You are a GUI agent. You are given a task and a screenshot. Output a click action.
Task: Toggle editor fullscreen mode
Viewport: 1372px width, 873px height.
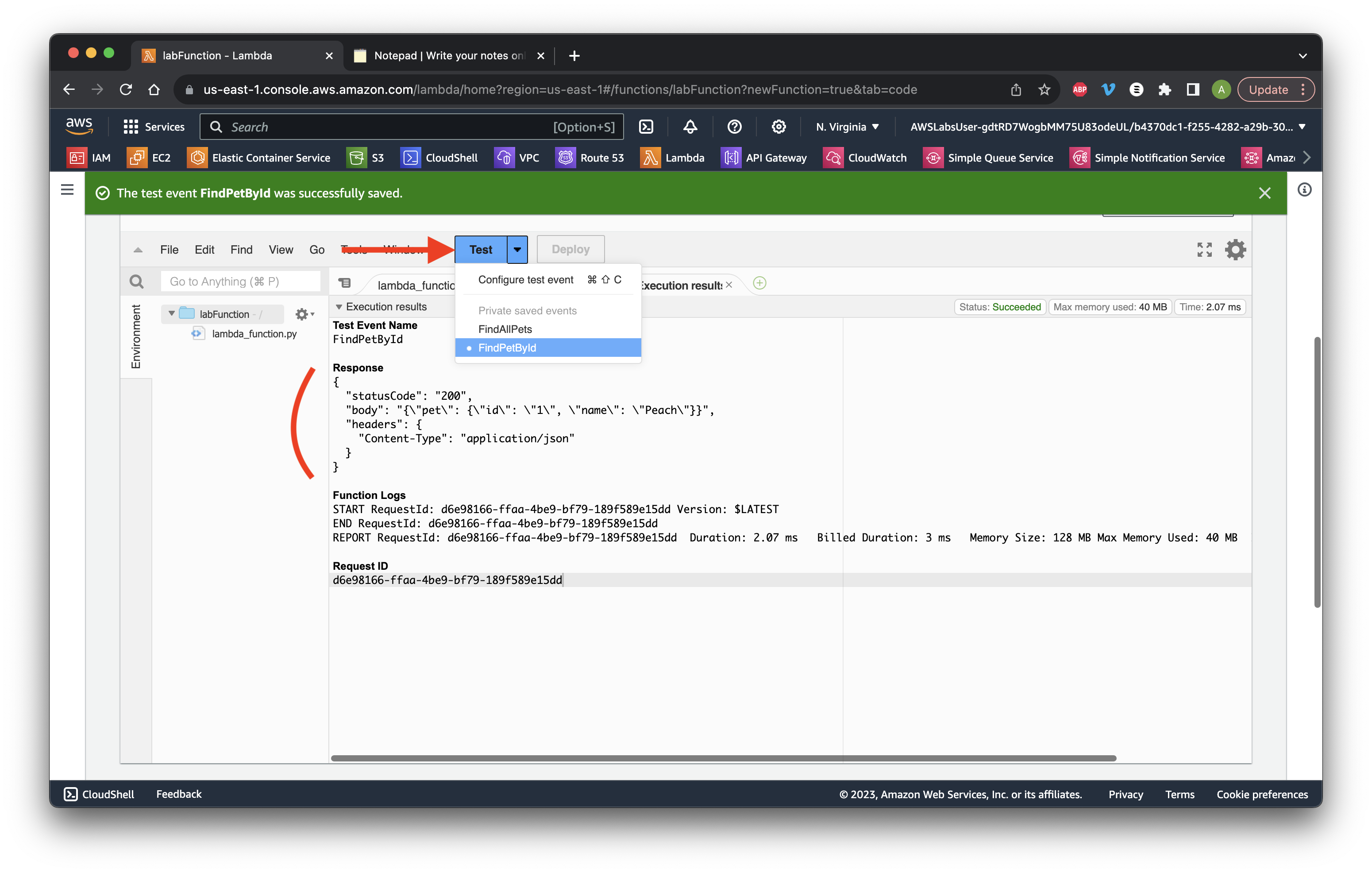[x=1205, y=250]
